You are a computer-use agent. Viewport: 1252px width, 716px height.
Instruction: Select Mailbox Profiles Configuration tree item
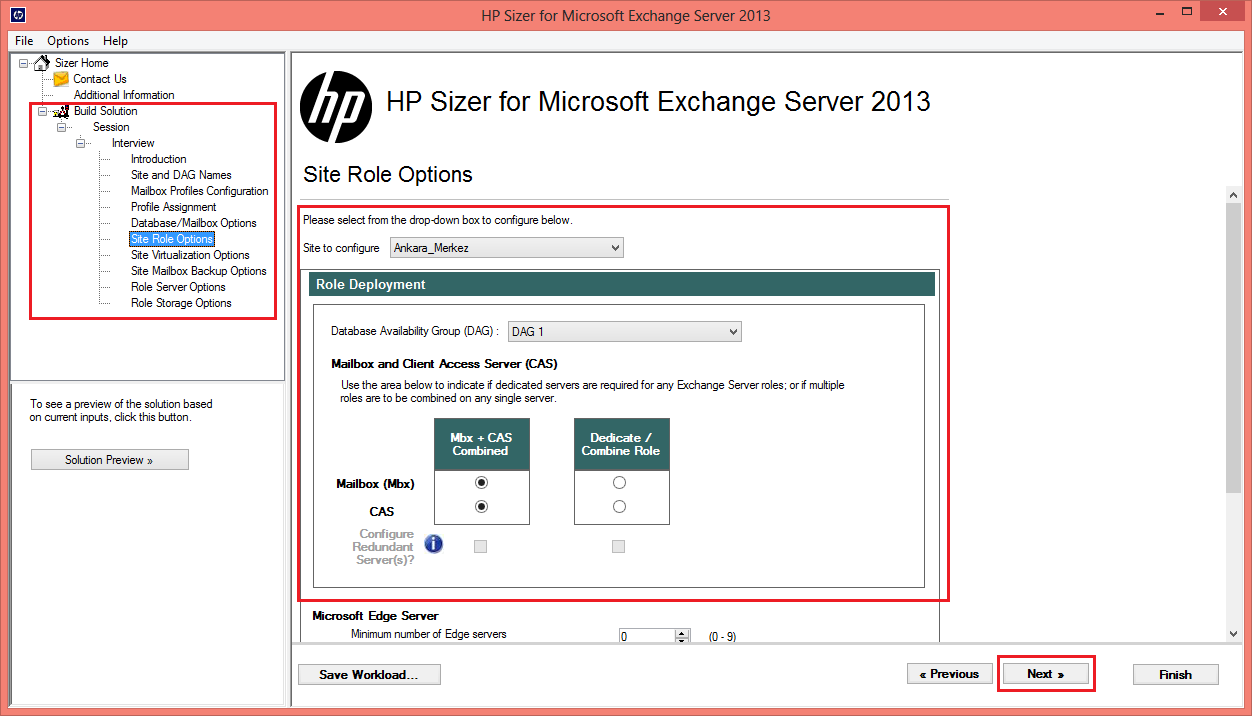click(x=200, y=191)
